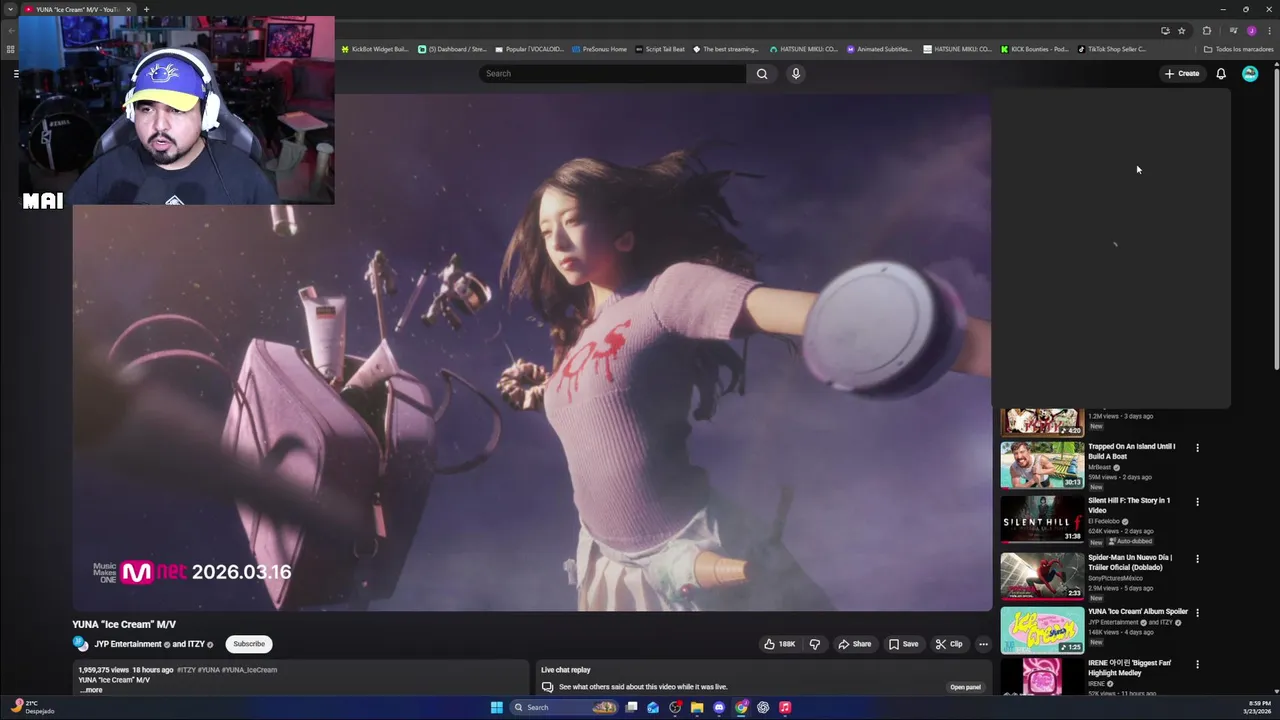Click the YouTube search magnifier button
The width and height of the screenshot is (1280, 720).
tap(762, 73)
